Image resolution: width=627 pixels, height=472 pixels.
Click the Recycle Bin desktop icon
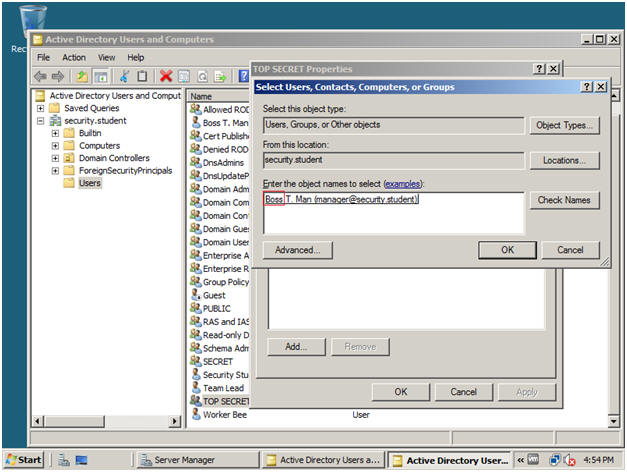point(32,21)
